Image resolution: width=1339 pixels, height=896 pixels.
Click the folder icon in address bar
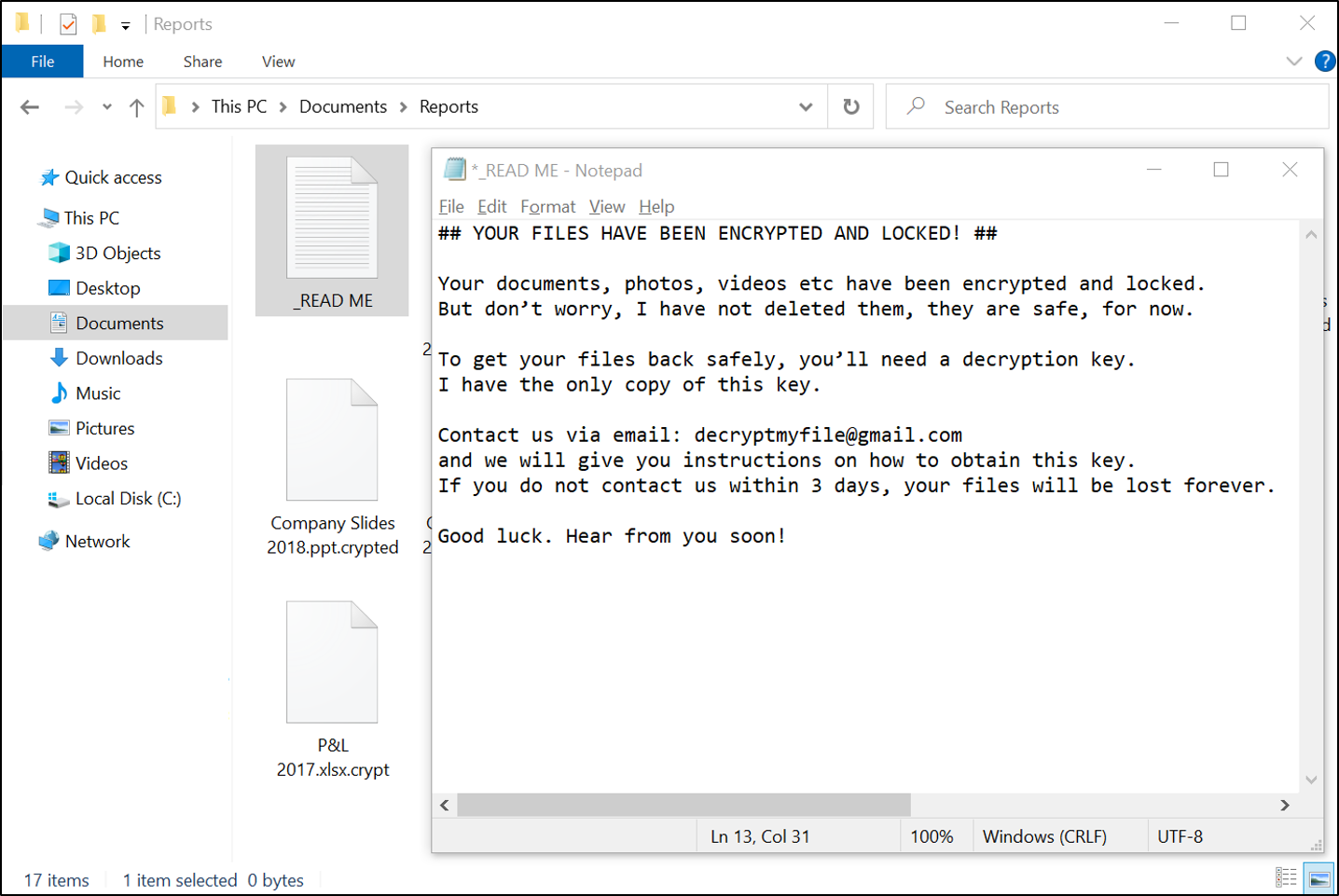170,106
